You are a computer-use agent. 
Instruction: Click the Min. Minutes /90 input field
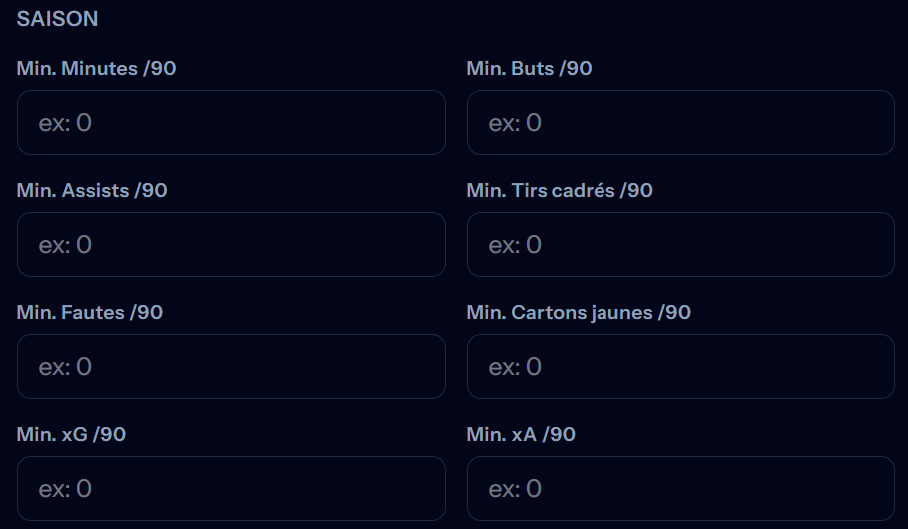click(231, 123)
